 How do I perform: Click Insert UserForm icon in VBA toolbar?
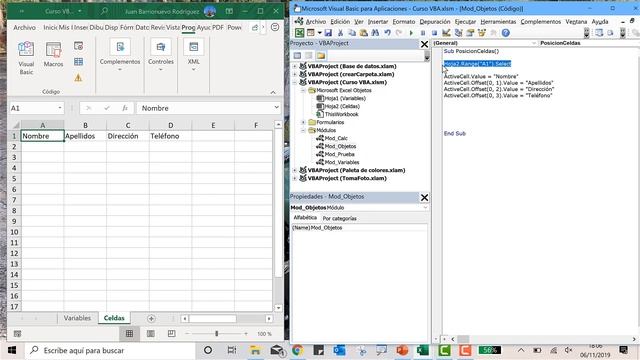click(x=311, y=33)
